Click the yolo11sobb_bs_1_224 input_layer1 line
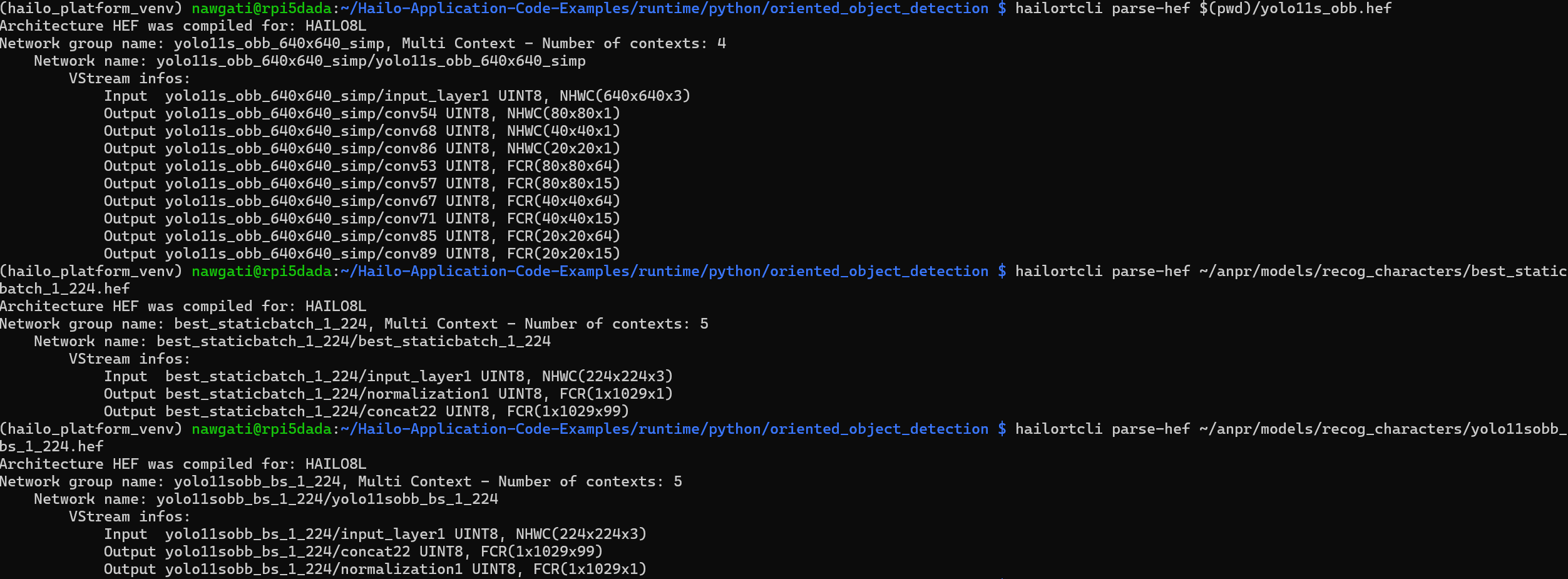1568x579 pixels. click(x=375, y=535)
